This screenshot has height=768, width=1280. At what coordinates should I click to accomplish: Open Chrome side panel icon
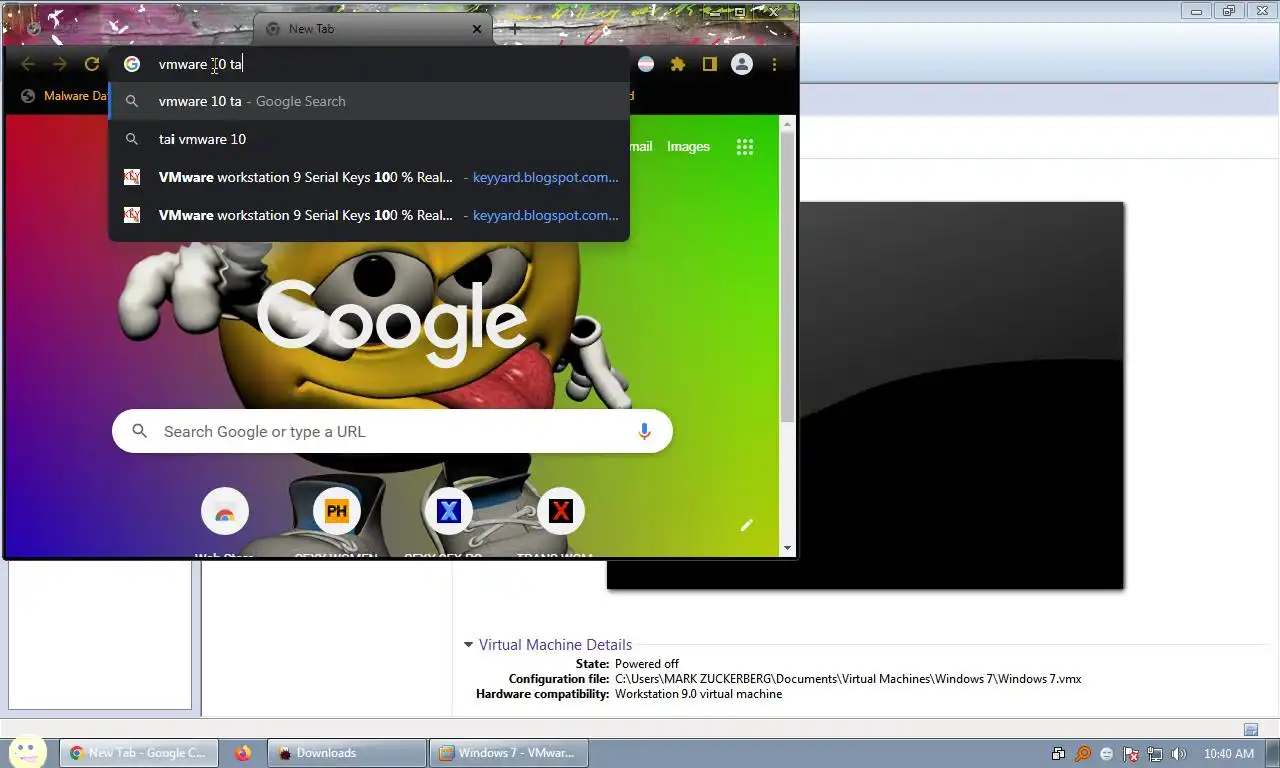click(x=710, y=64)
